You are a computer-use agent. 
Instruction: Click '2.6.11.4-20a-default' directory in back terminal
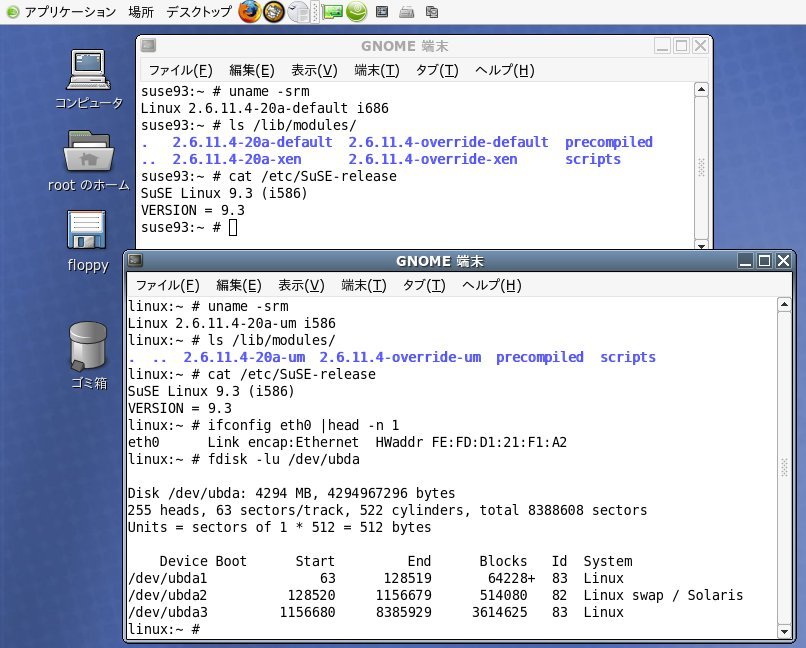click(x=252, y=142)
